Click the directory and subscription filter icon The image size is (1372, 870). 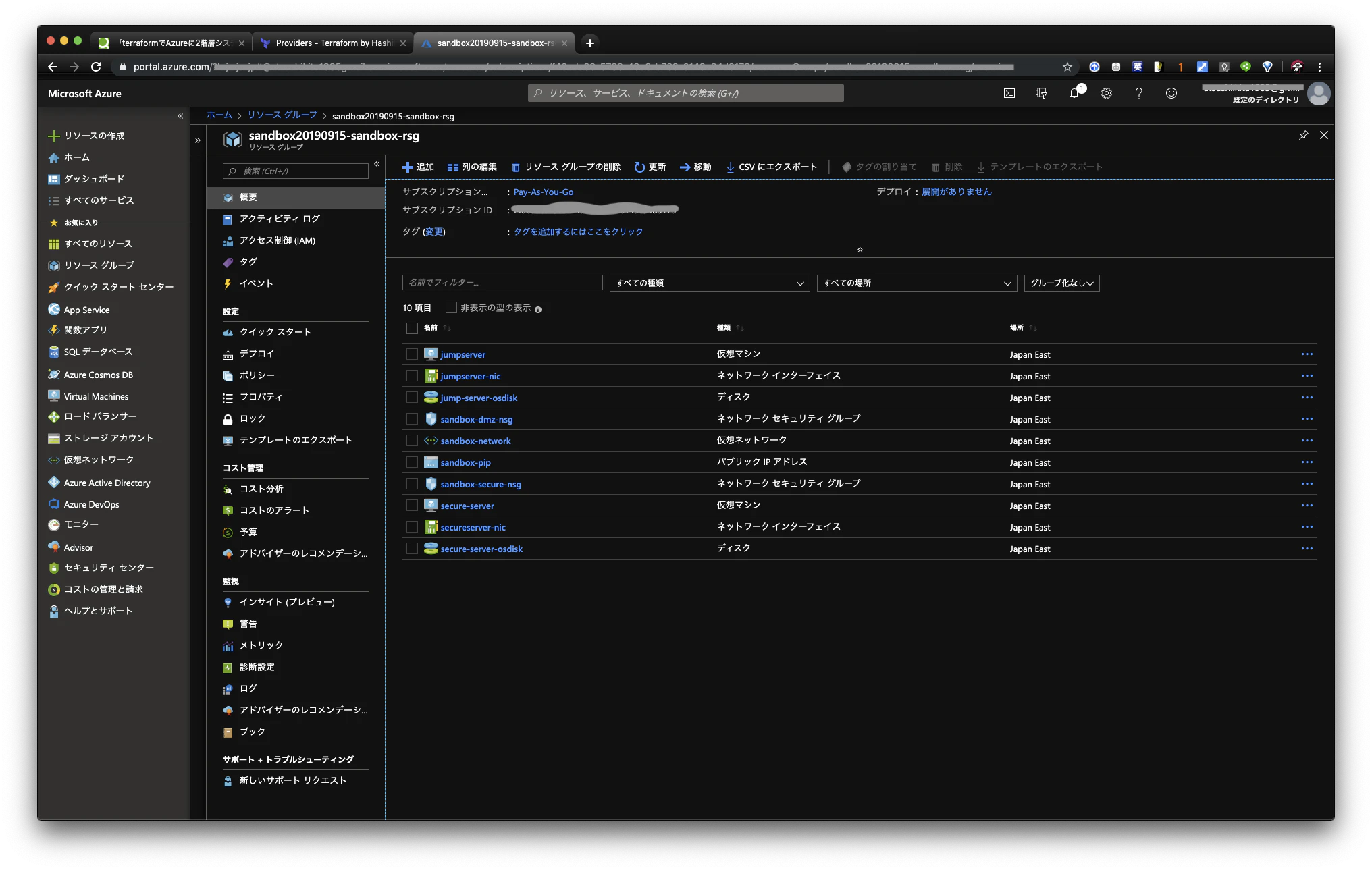[x=1041, y=93]
